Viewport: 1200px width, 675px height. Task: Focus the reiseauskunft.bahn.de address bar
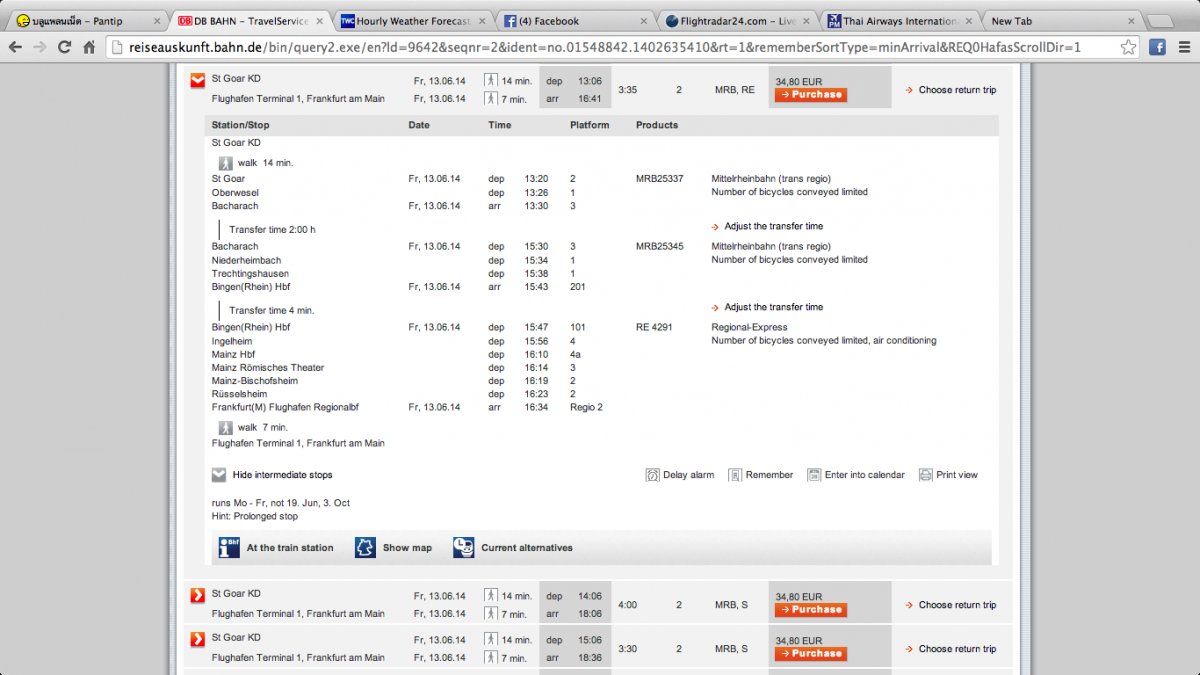(x=610, y=47)
